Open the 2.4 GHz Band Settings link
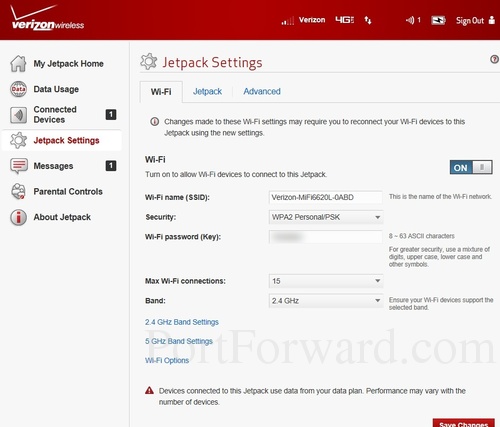This screenshot has width=500, height=427. click(182, 322)
